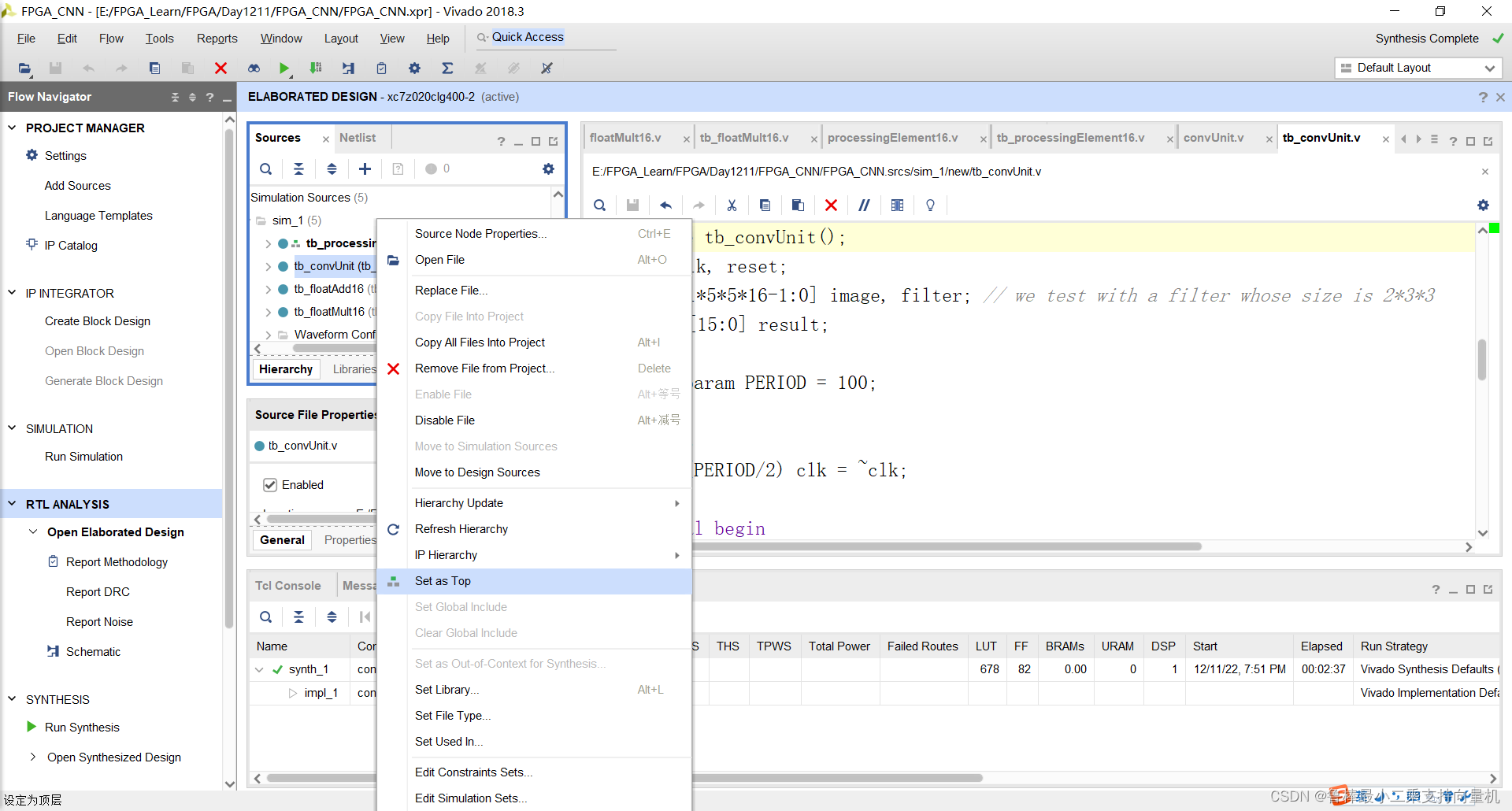Search within the Design Runs panel

click(266, 617)
